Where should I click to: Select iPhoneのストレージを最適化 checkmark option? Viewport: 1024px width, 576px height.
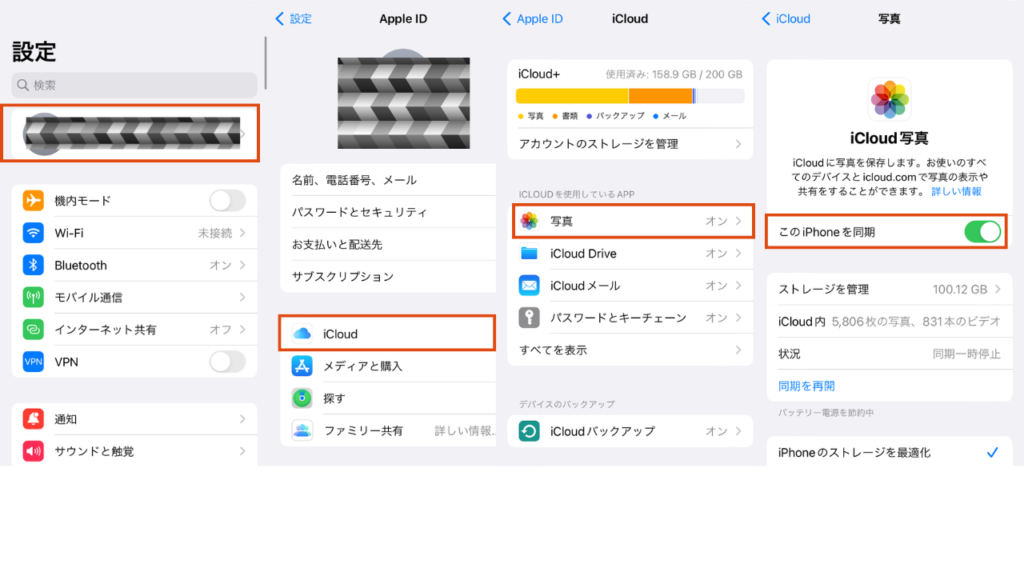coord(992,453)
